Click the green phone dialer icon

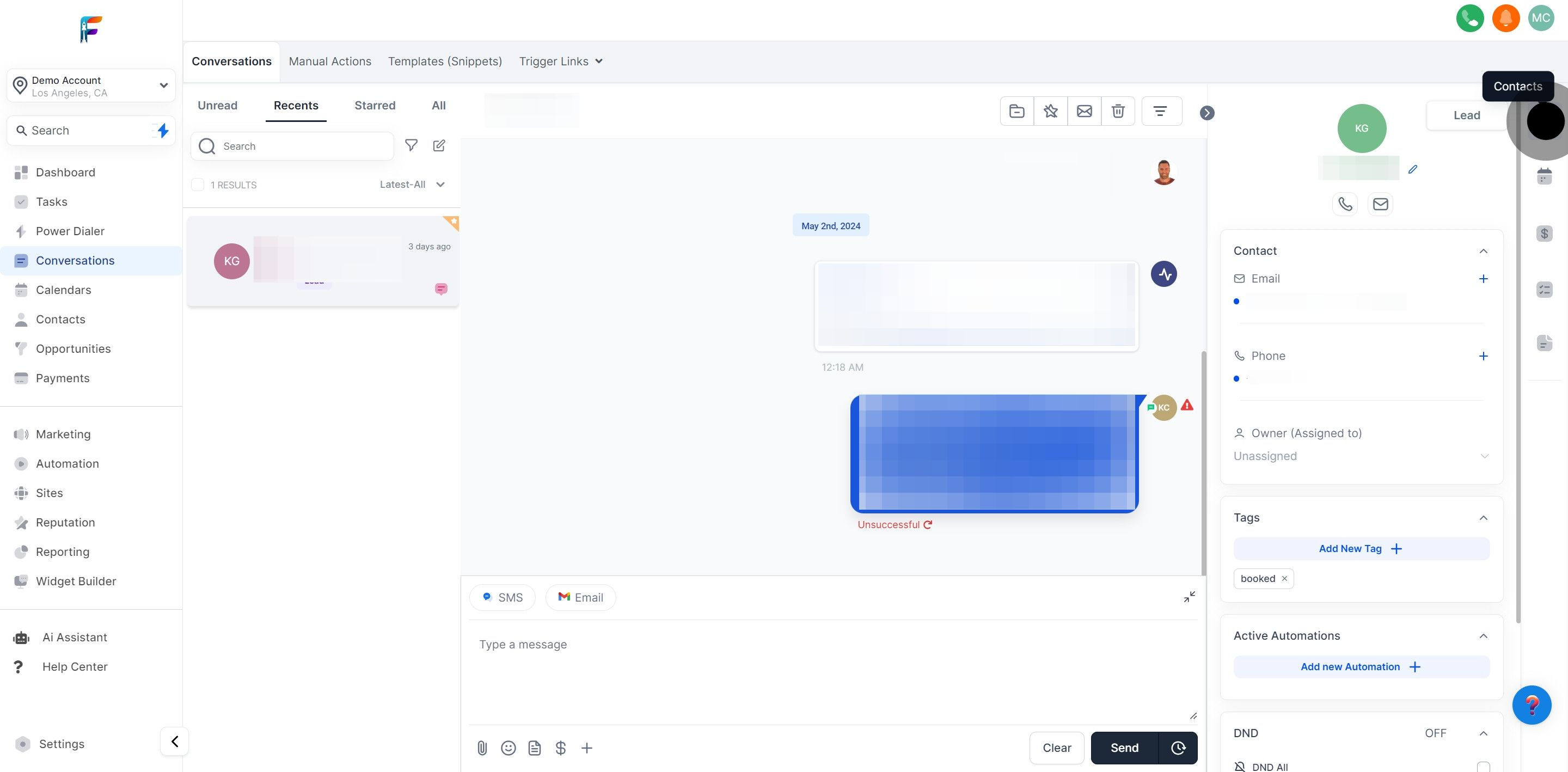tap(1469, 17)
